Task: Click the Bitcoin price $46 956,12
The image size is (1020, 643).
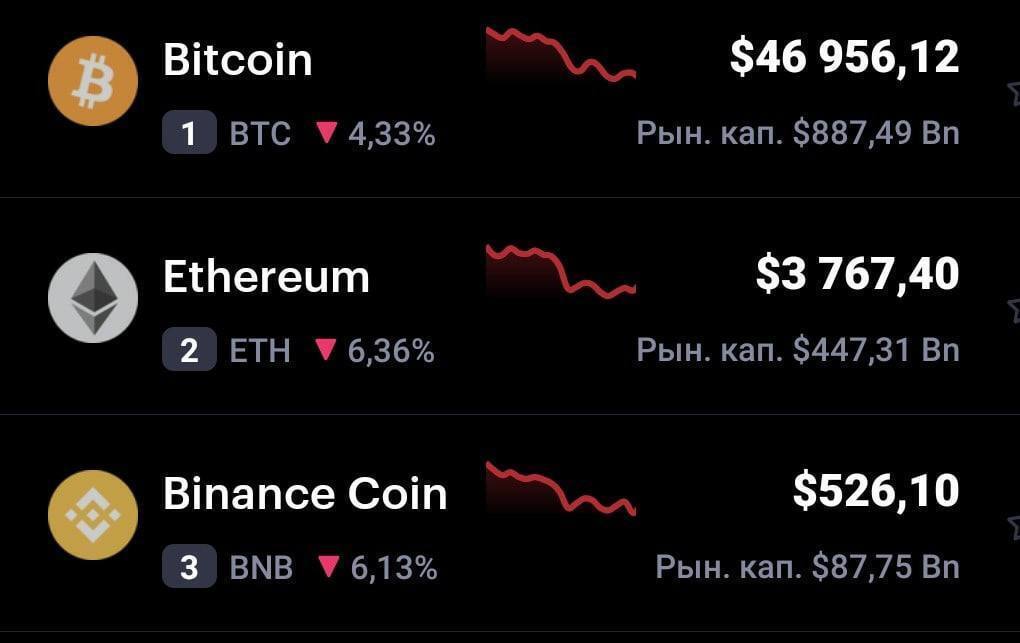Action: pos(844,58)
